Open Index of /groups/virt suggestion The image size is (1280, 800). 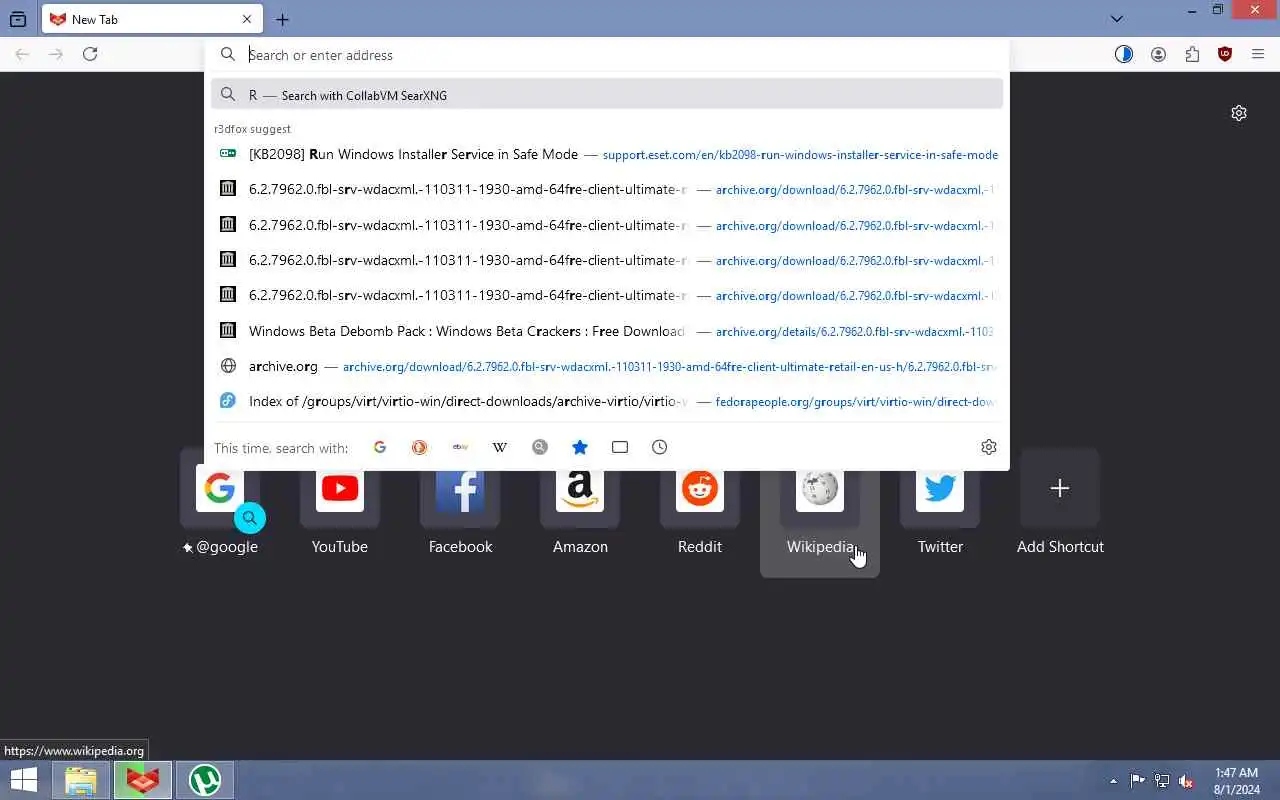607,401
